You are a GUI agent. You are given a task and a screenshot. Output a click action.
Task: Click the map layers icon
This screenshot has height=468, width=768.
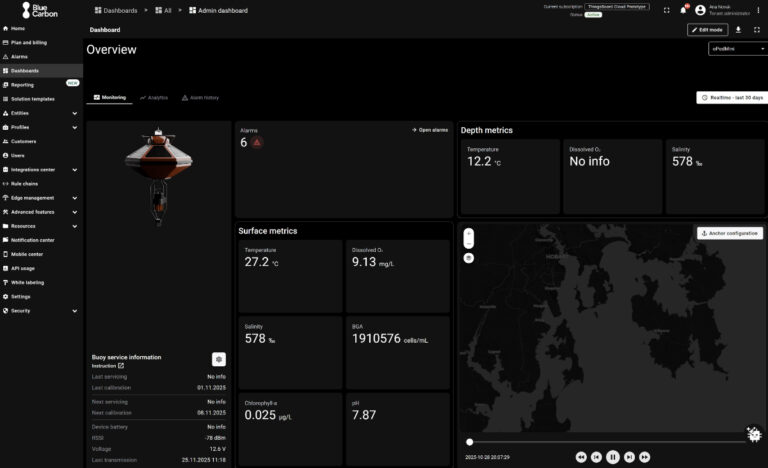click(x=469, y=257)
